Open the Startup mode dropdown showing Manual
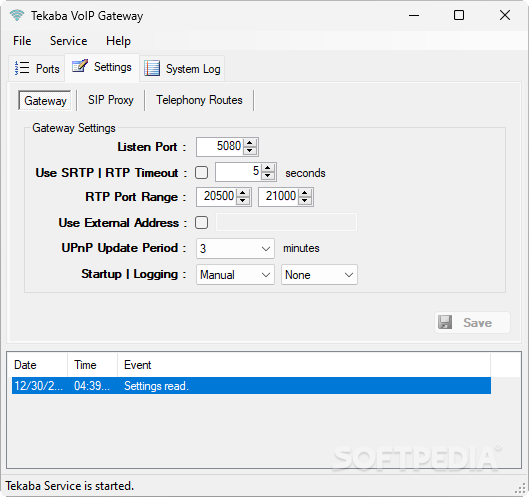 coord(235,275)
